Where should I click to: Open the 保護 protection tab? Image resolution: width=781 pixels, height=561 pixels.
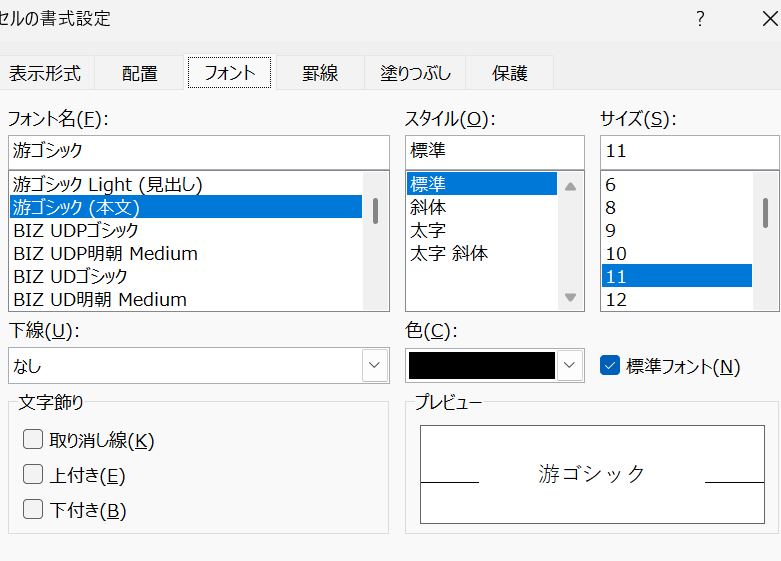tap(509, 73)
